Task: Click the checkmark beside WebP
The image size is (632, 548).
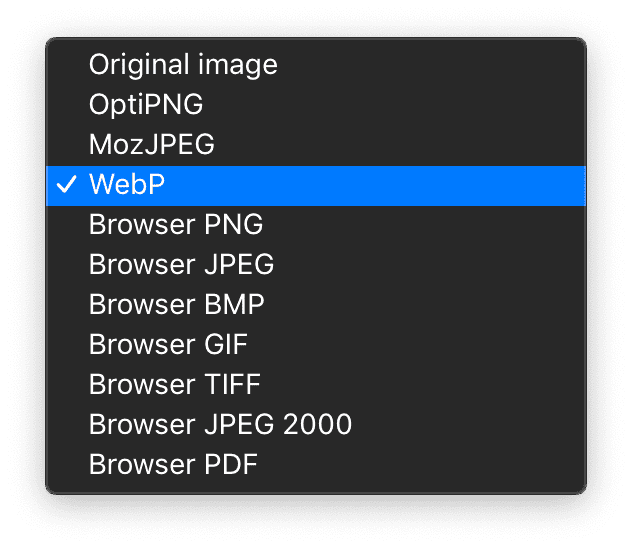Action: (68, 186)
